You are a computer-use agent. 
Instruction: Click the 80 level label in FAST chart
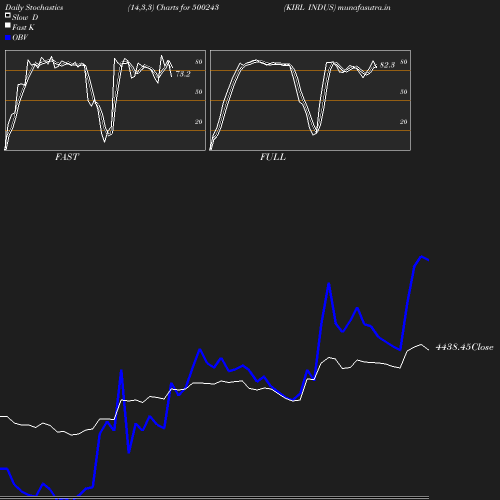click(199, 62)
